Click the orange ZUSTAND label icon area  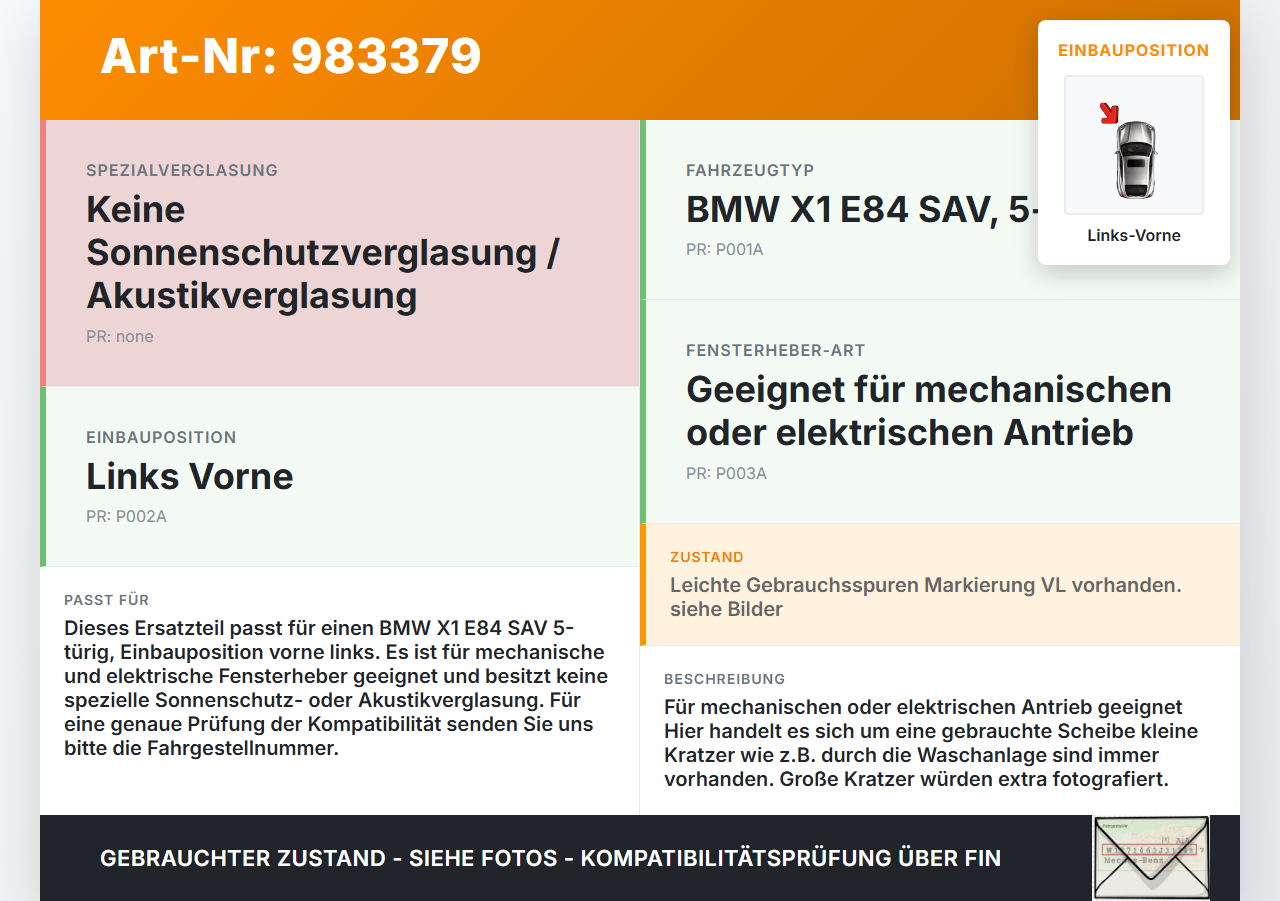pos(705,557)
